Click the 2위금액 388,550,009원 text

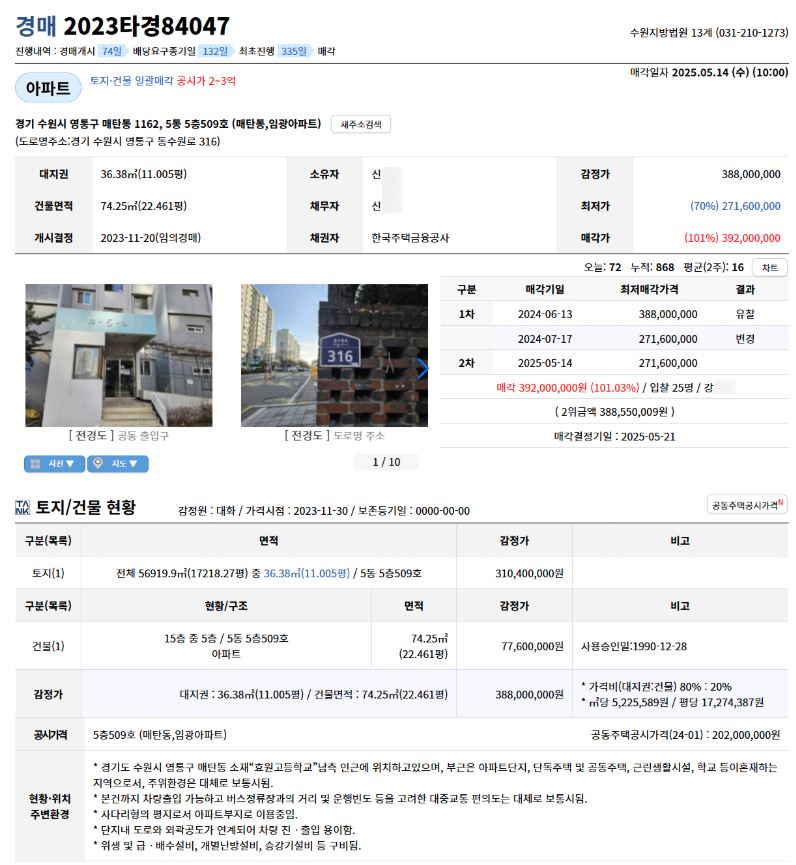coord(614,412)
